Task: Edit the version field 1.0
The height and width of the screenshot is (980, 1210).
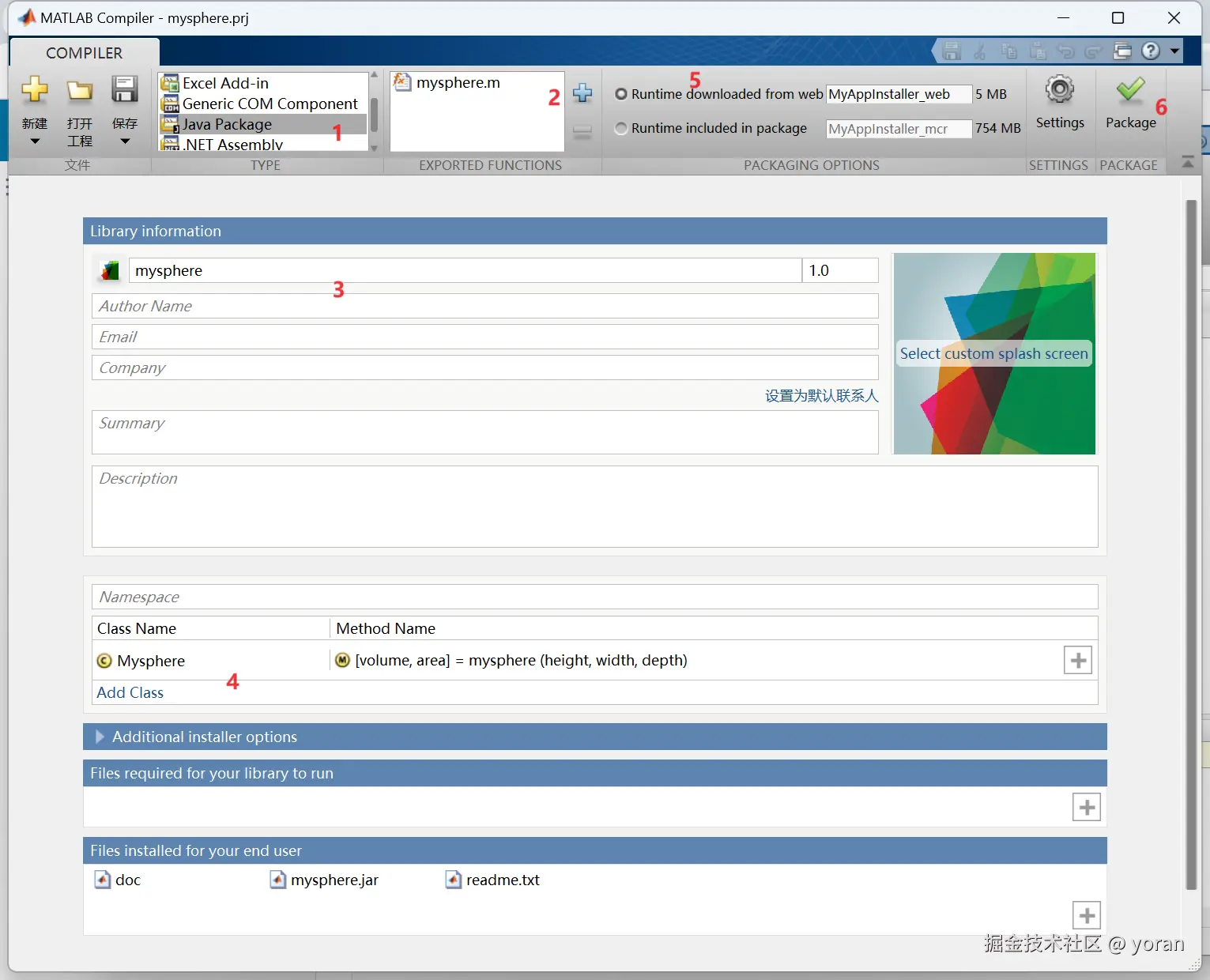Action: pyautogui.click(x=840, y=270)
